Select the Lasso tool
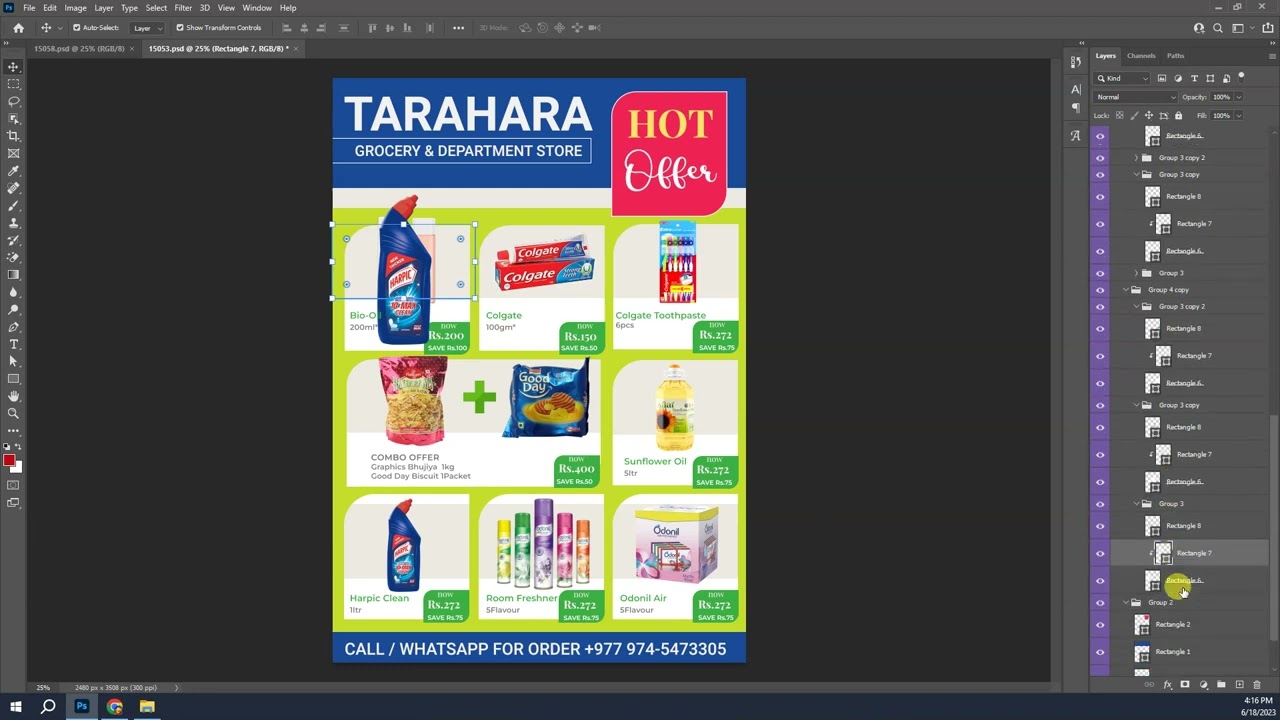This screenshot has height=720, width=1280. pos(14,101)
